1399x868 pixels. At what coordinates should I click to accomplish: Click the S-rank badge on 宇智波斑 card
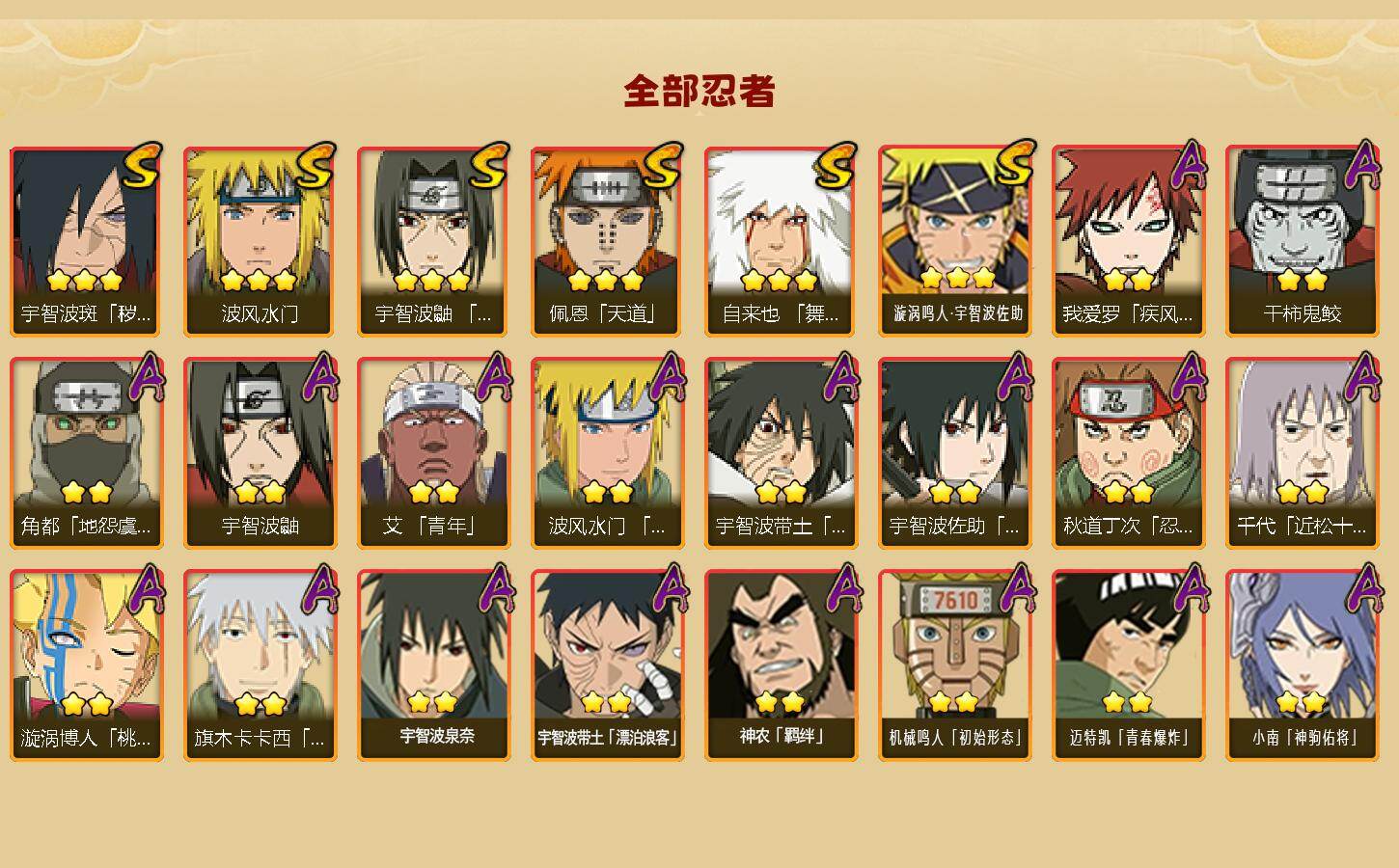tap(142, 166)
